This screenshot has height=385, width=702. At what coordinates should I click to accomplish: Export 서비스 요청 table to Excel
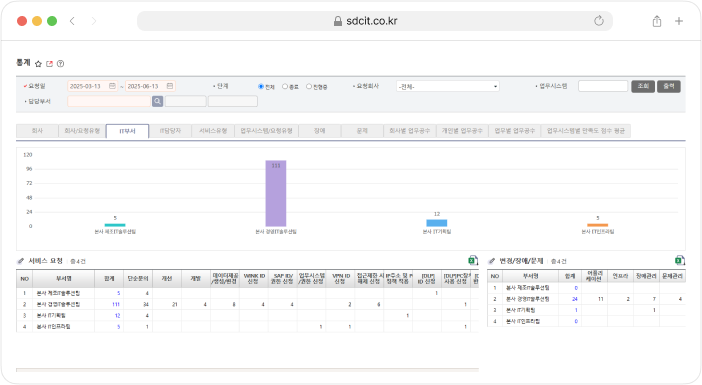(x=473, y=261)
